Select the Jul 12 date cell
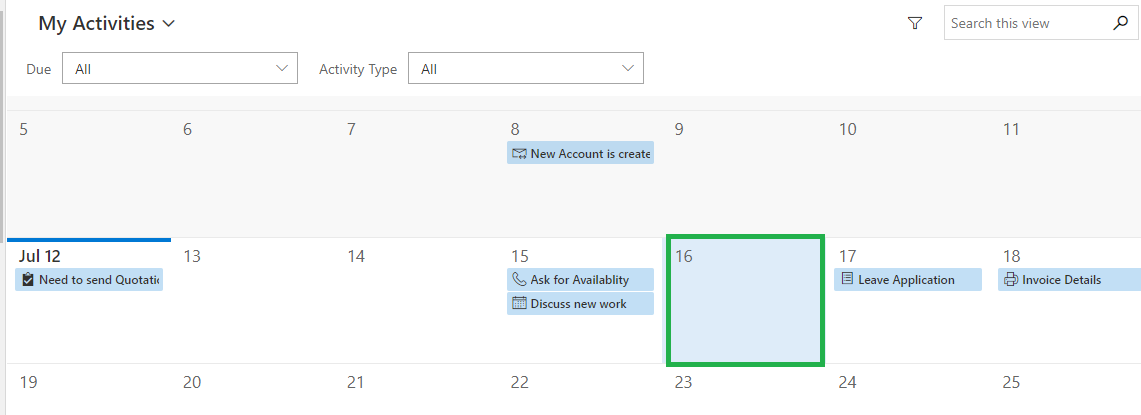The width and height of the screenshot is (1141, 415). click(x=89, y=300)
